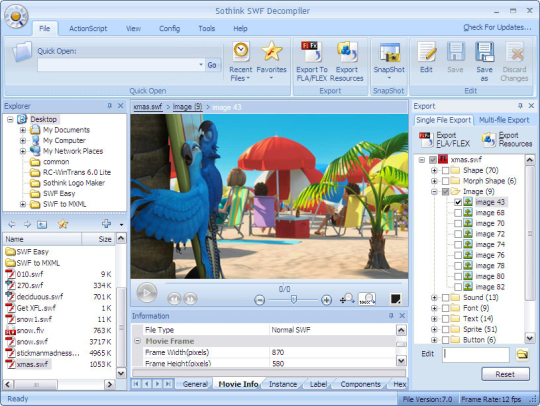This screenshot has width=540, height=406.
Task: Expand the My Computer tree node
Action: 23,140
